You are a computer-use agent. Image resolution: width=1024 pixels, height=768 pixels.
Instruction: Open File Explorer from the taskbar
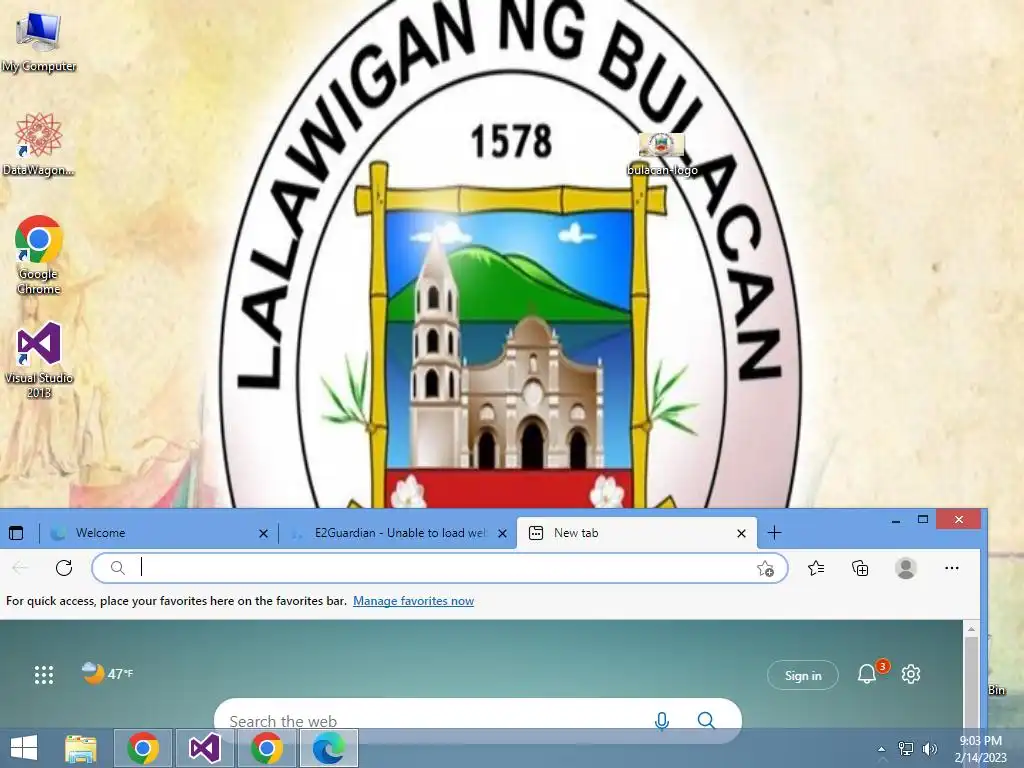[80, 748]
